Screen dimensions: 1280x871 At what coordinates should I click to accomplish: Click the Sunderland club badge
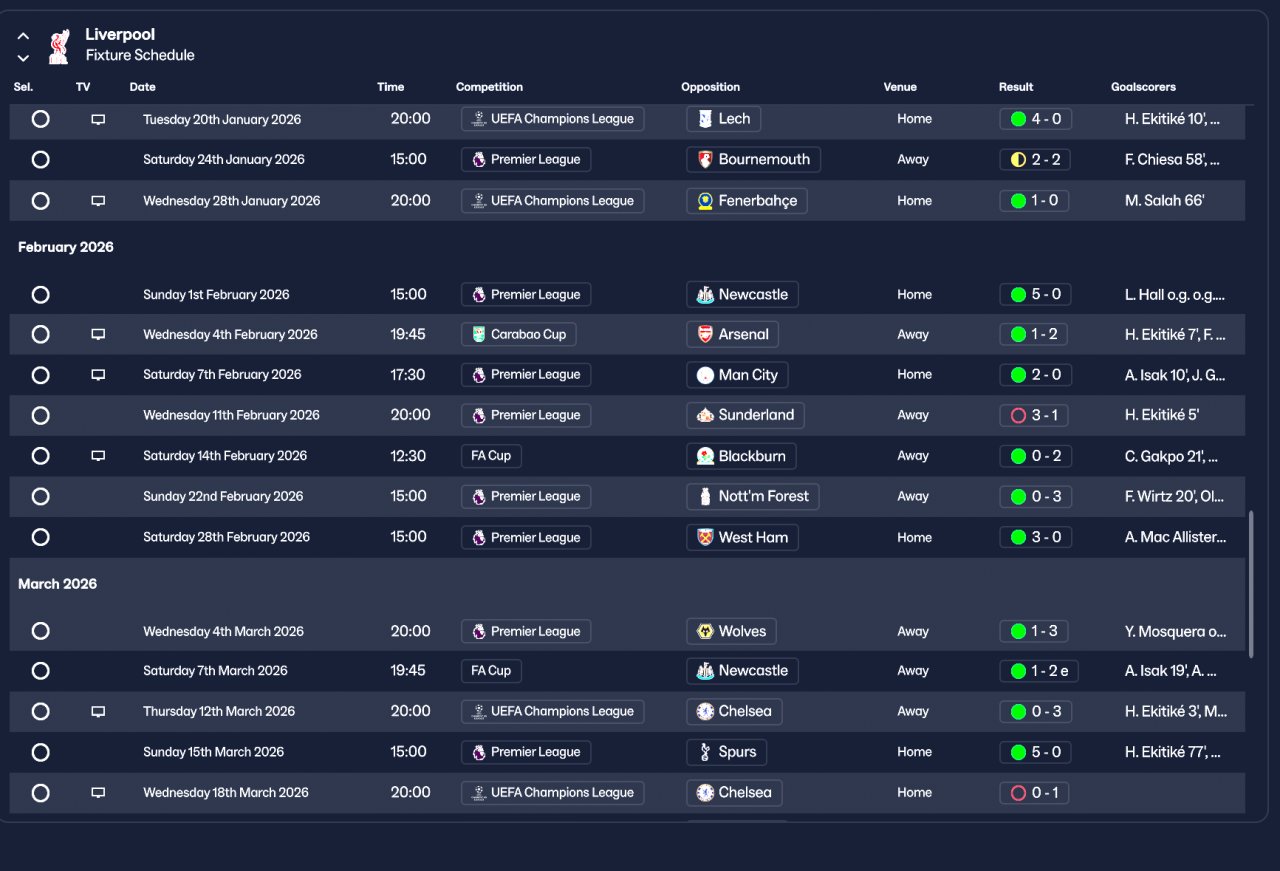click(705, 415)
